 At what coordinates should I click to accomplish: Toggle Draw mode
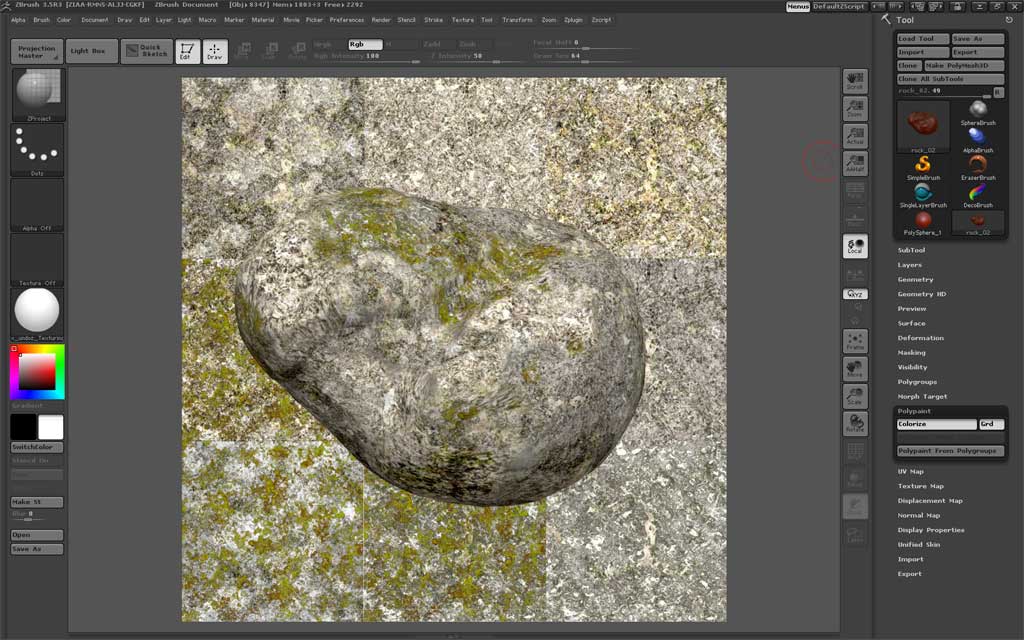(215, 52)
